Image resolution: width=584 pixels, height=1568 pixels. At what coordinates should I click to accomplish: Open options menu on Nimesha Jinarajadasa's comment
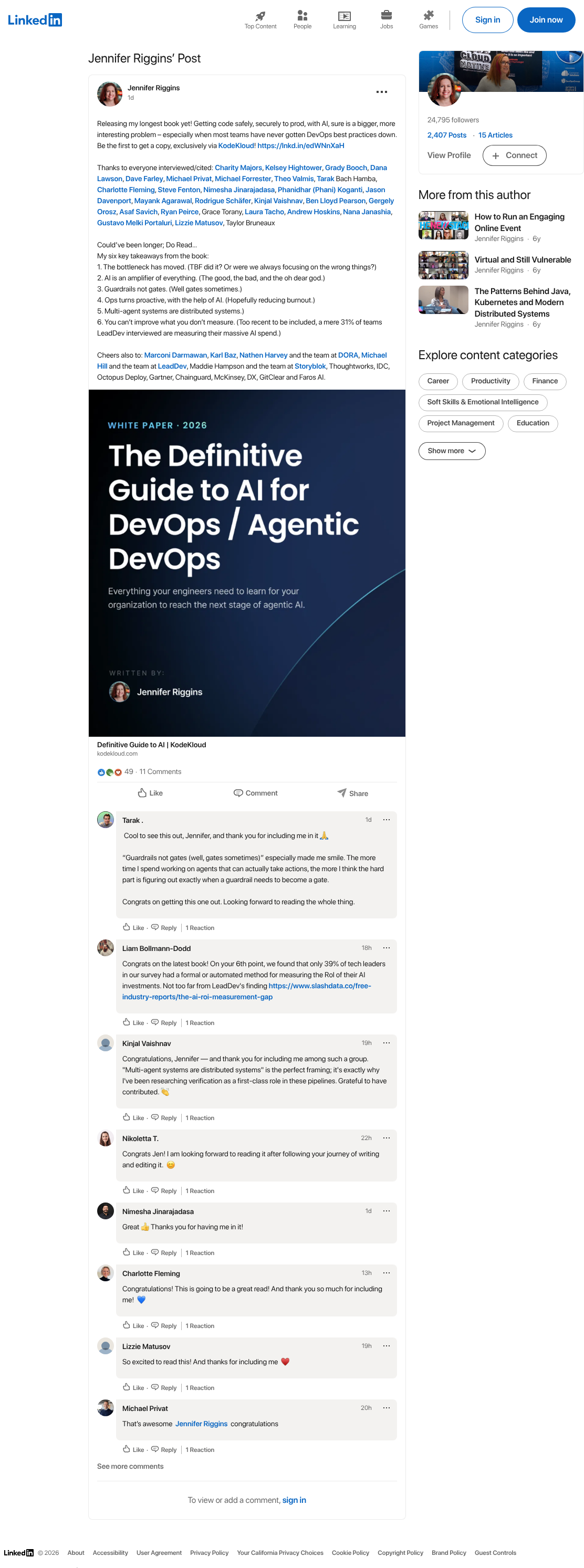(386, 1211)
